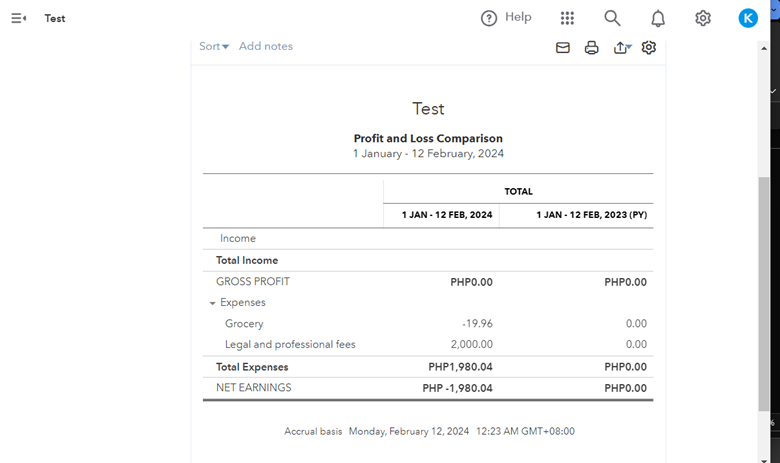780x463 pixels.
Task: Click Add notes link
Action: [x=266, y=46]
